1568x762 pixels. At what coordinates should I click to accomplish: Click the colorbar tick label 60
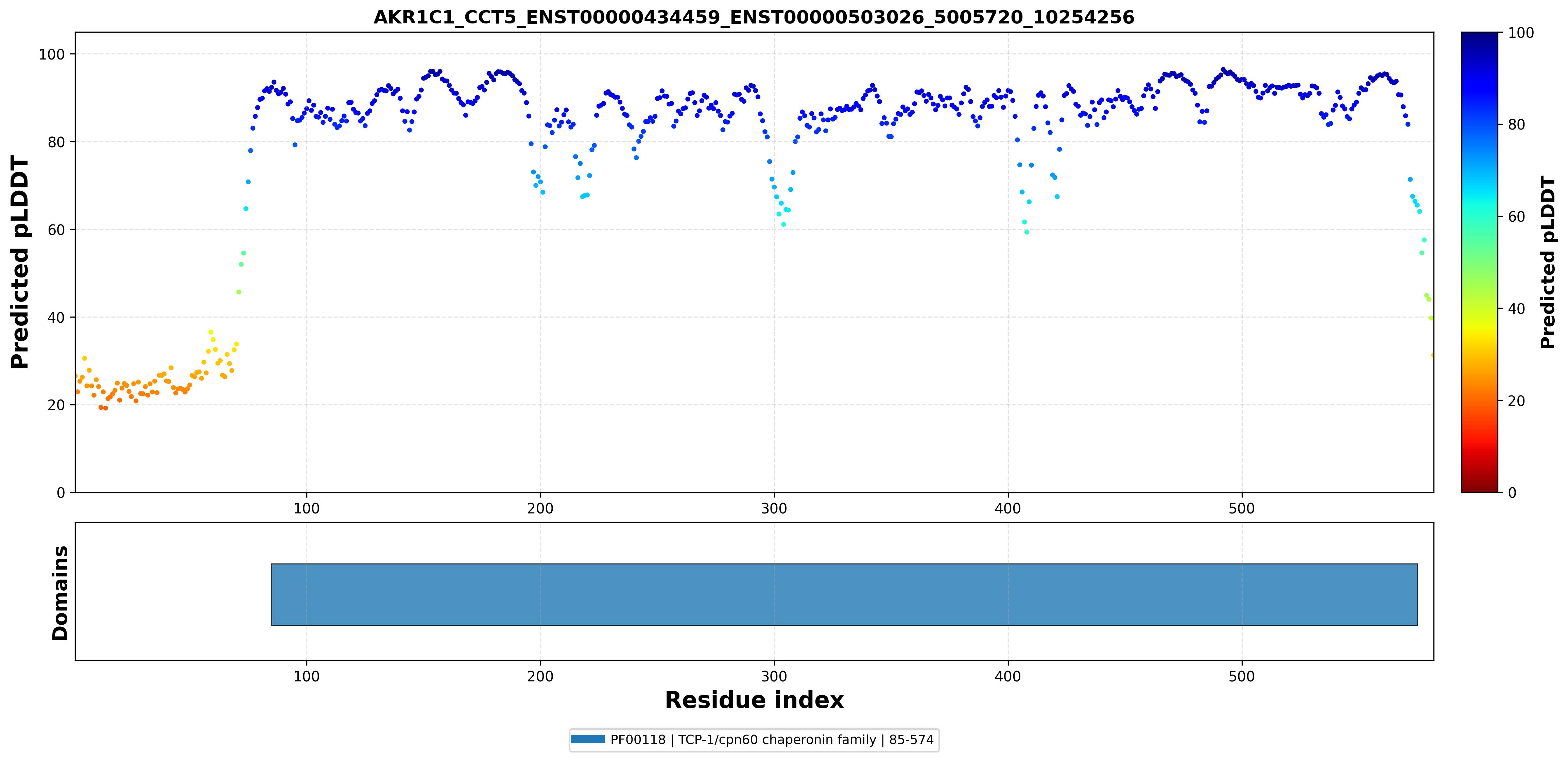click(x=1516, y=217)
